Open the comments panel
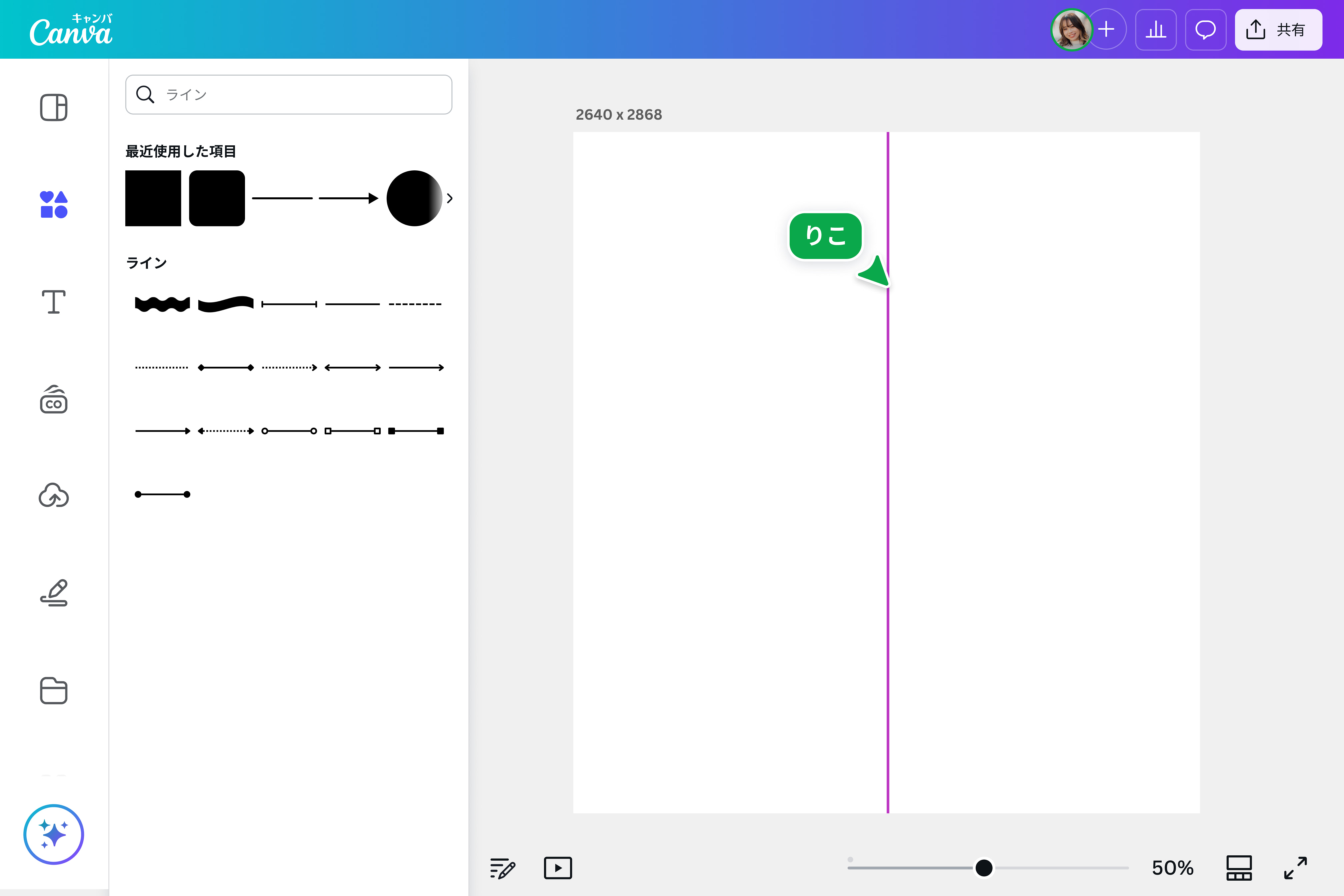Screen dimensions: 1344x896 [x=1206, y=29]
